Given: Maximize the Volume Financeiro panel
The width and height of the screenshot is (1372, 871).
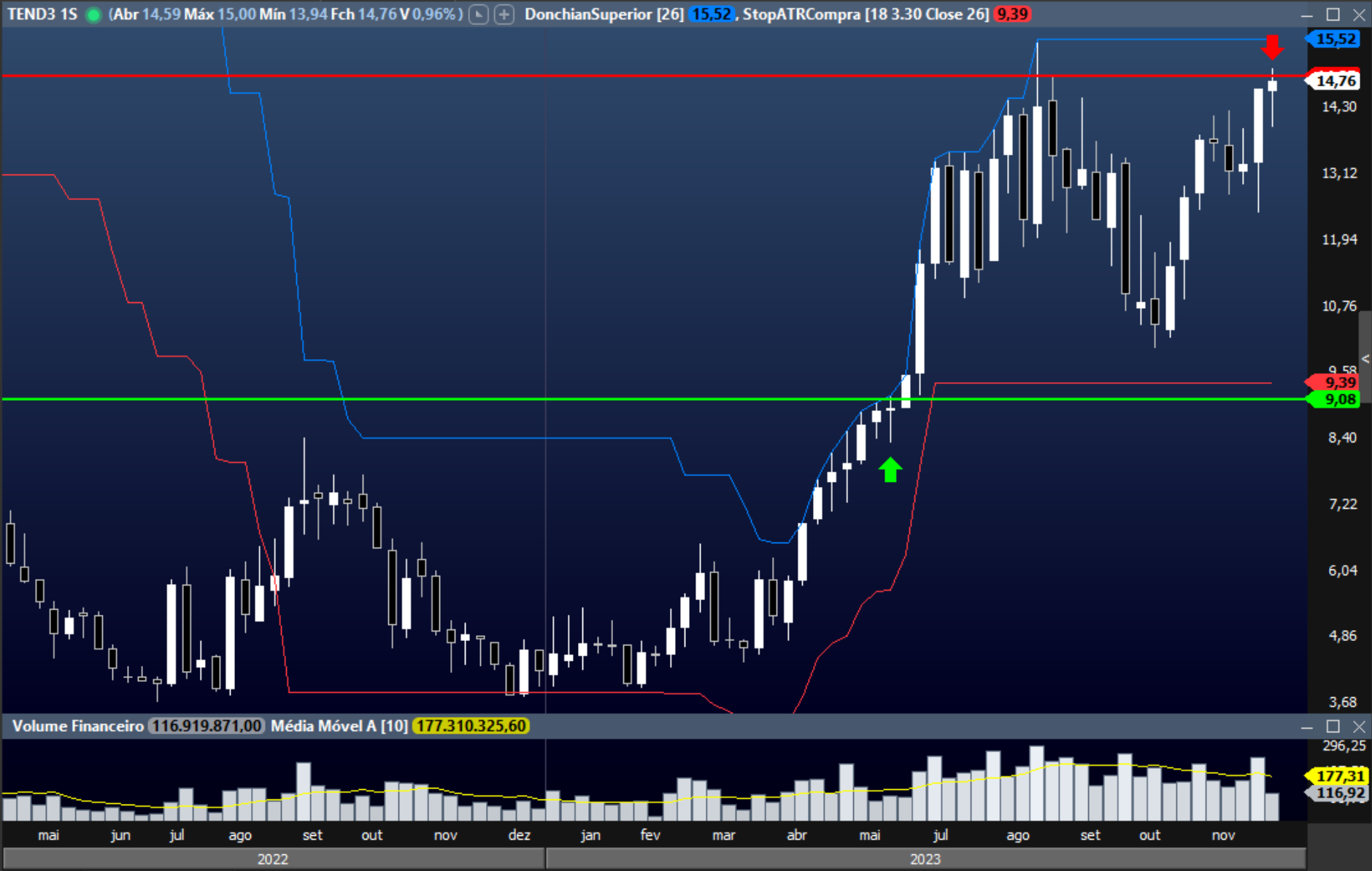Looking at the screenshot, I should pyautogui.click(x=1333, y=726).
